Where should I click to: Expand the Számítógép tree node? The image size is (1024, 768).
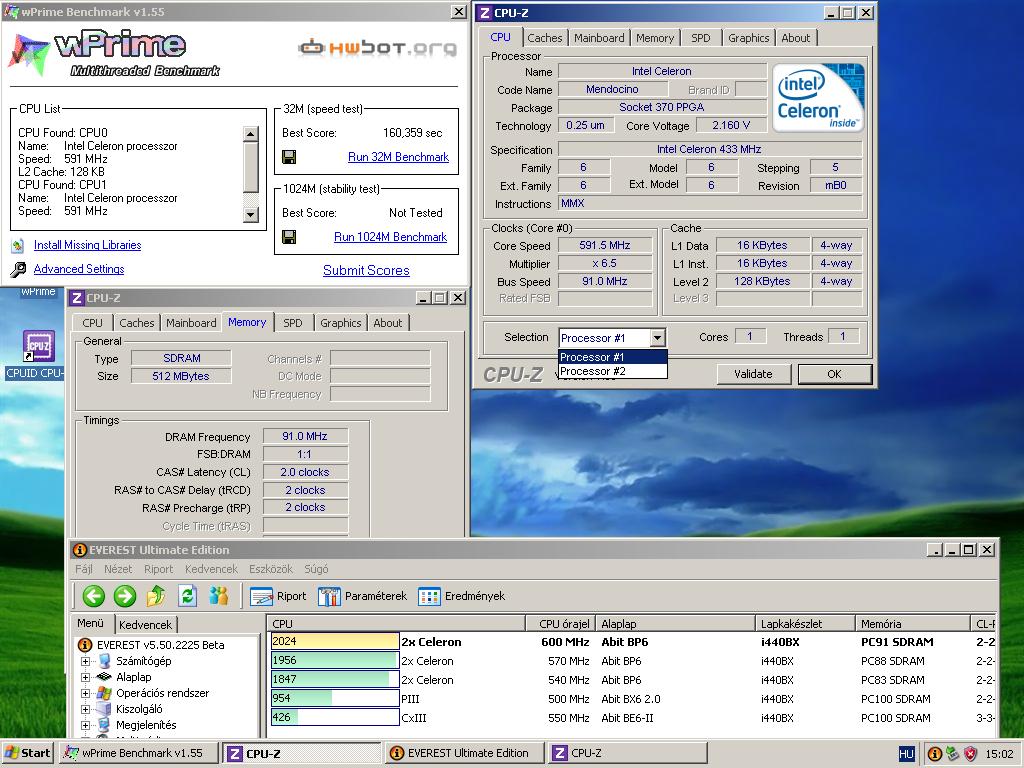click(x=85, y=661)
